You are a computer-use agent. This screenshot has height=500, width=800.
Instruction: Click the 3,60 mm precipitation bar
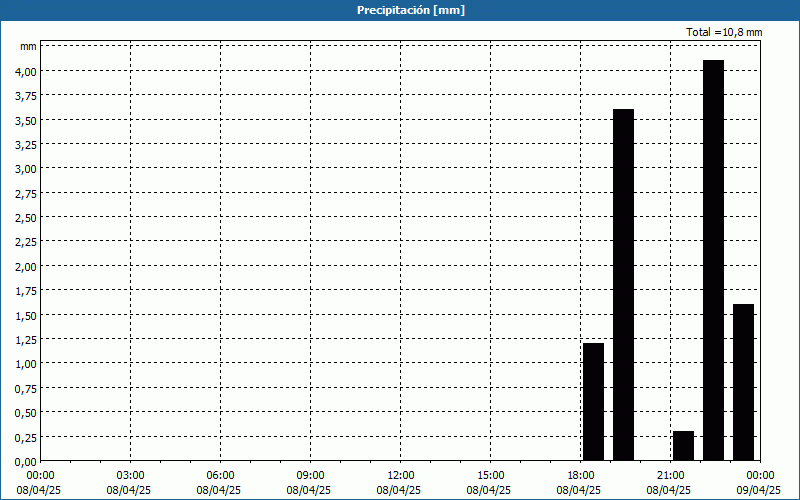click(623, 284)
